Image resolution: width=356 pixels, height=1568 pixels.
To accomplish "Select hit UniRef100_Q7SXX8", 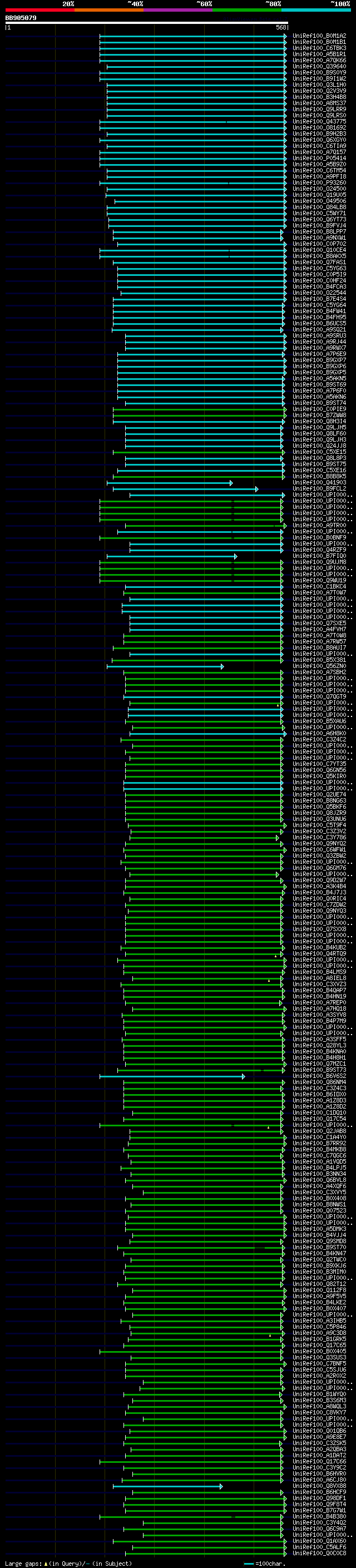I will pyautogui.click(x=319, y=929).
